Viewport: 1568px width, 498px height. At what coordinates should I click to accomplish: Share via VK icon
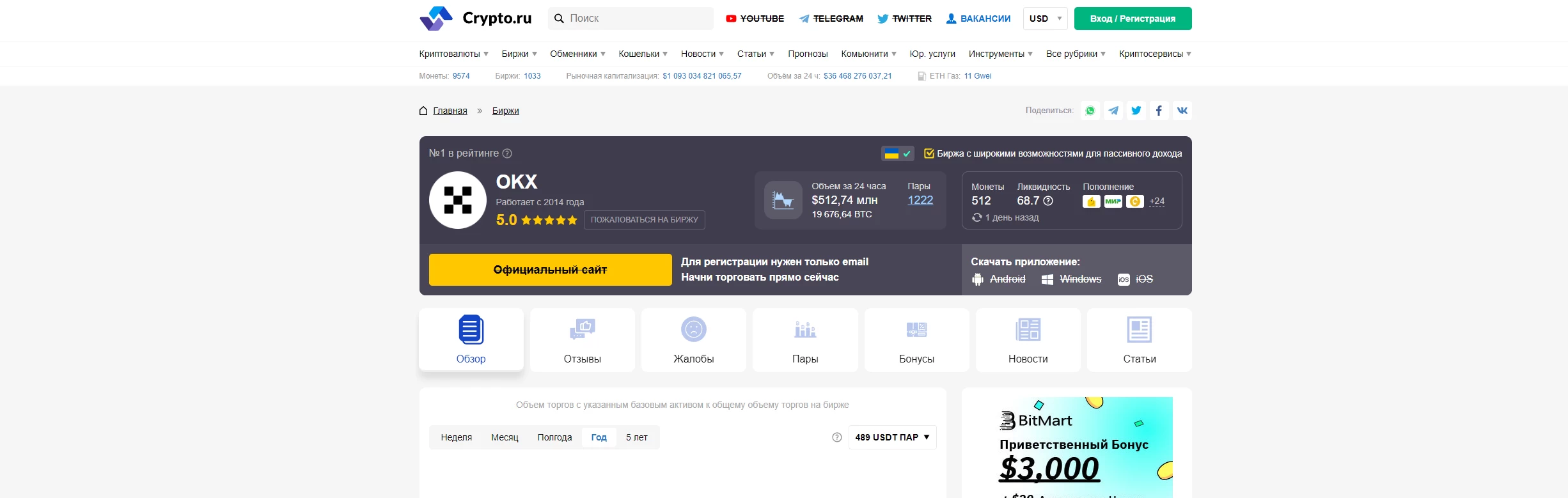pyautogui.click(x=1182, y=111)
